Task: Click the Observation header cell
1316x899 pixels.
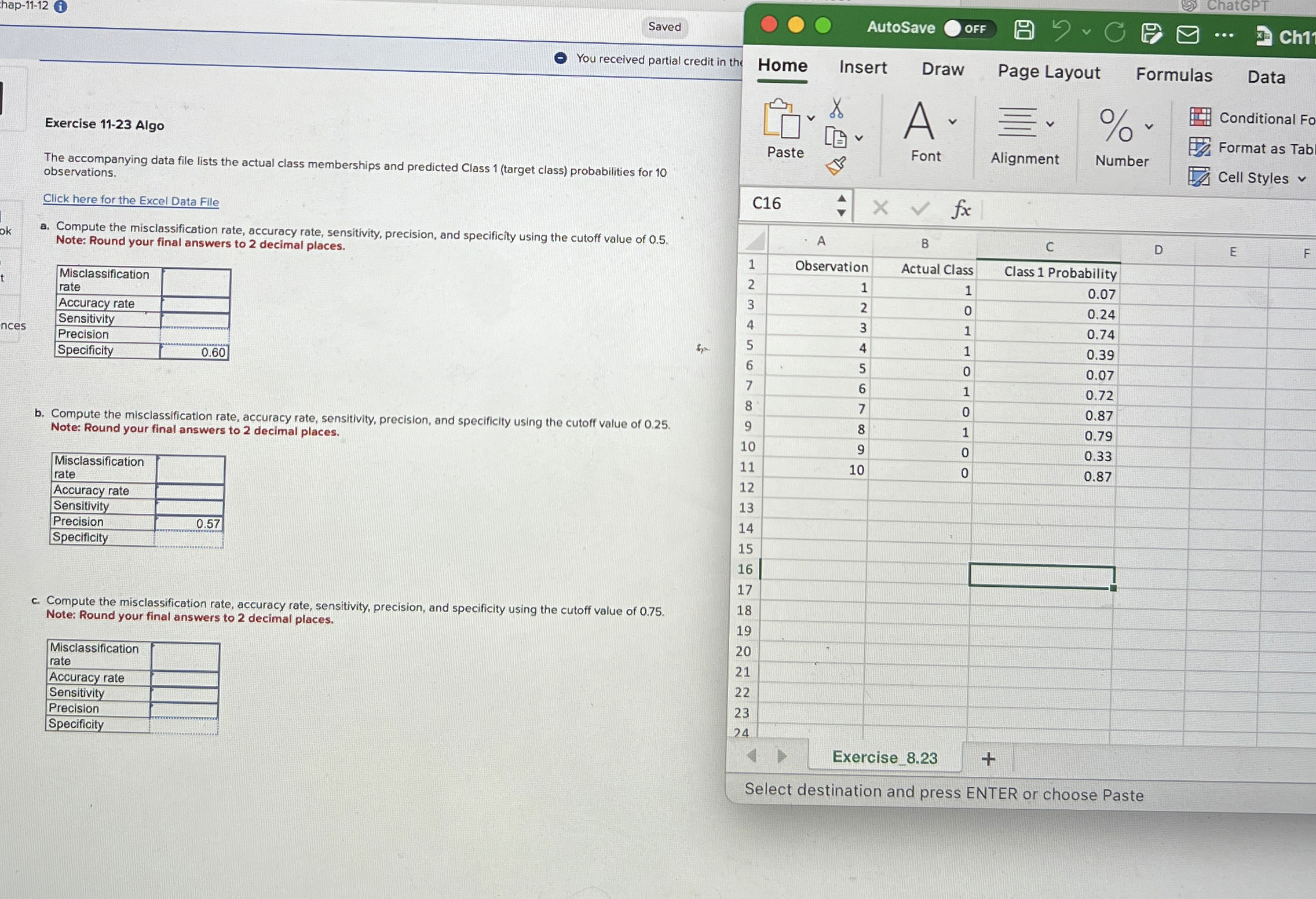Action: pyautogui.click(x=820, y=266)
